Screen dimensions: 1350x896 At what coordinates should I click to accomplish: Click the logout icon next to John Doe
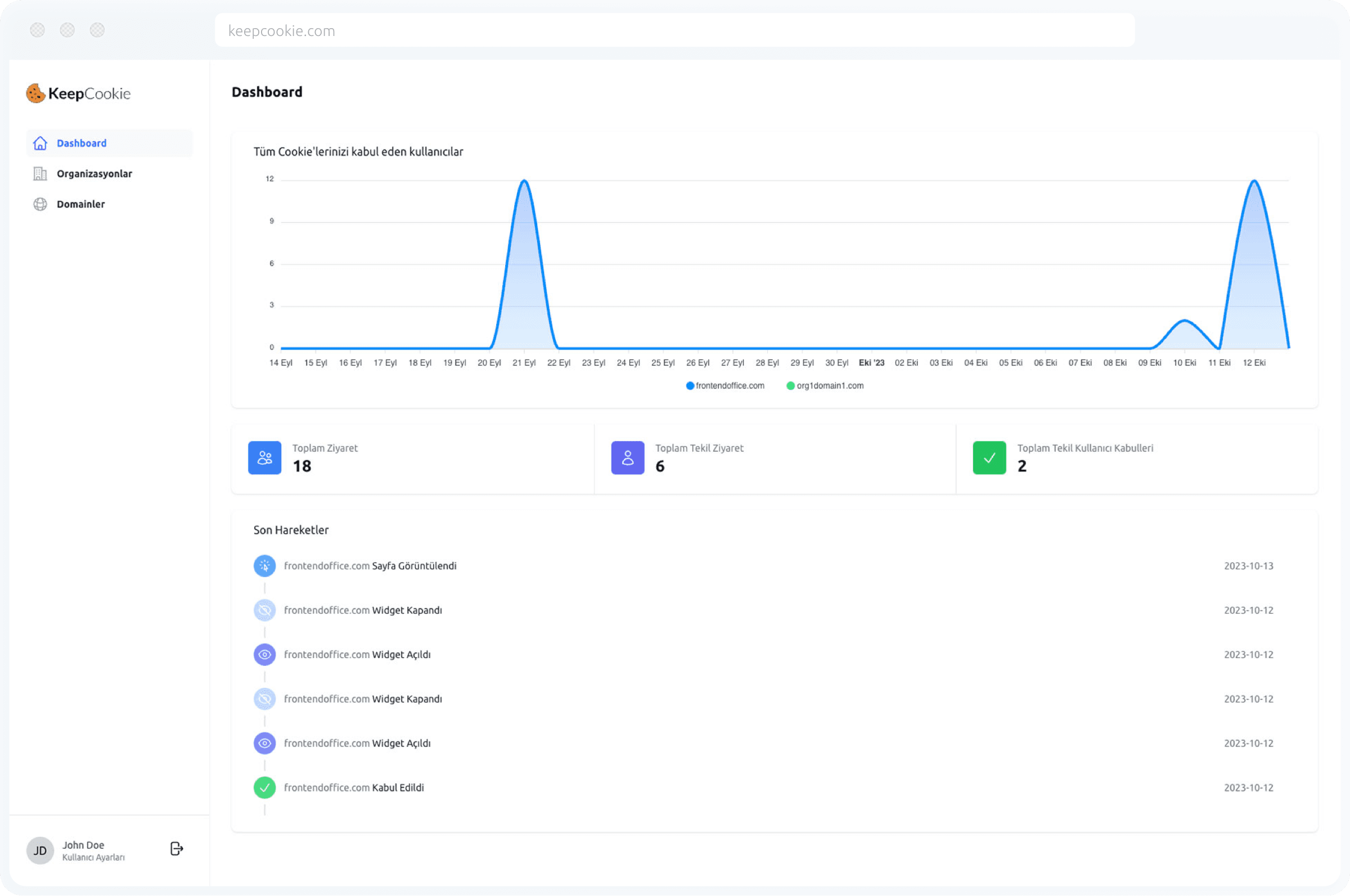pyautogui.click(x=177, y=849)
